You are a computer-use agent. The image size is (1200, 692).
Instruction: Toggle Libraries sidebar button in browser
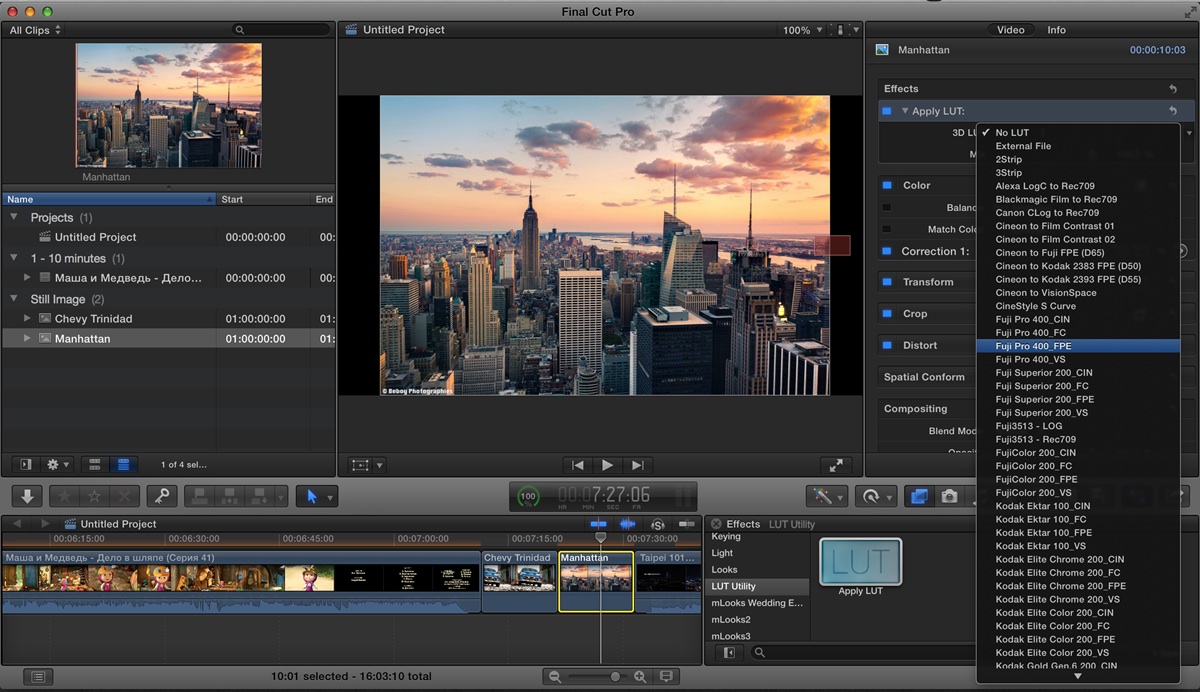click(x=26, y=465)
